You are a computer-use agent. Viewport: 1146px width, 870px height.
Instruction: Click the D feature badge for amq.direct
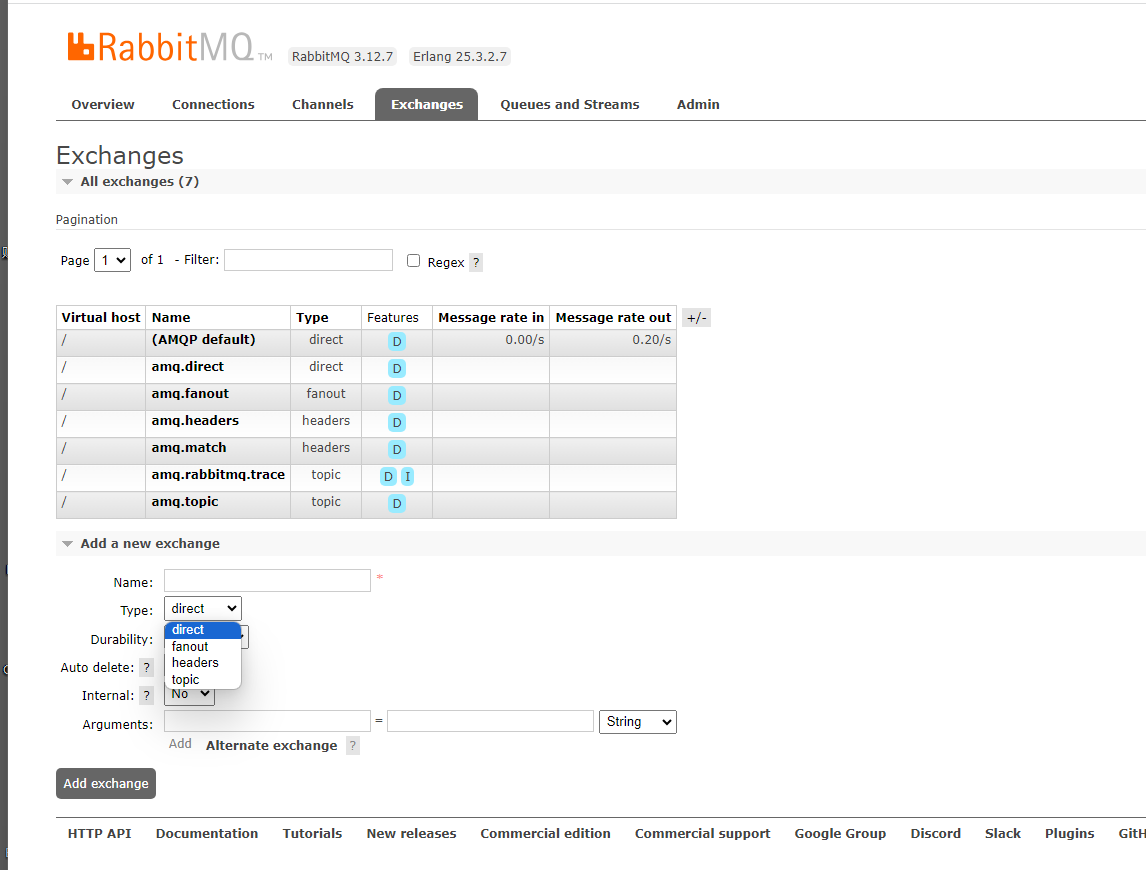click(397, 368)
